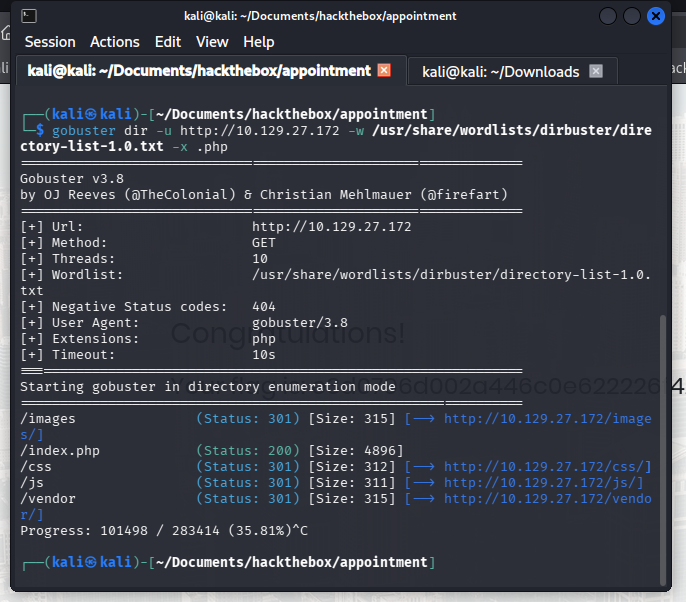Viewport: 686px width, 602px height.
Task: Open the Help menu
Action: point(259,42)
